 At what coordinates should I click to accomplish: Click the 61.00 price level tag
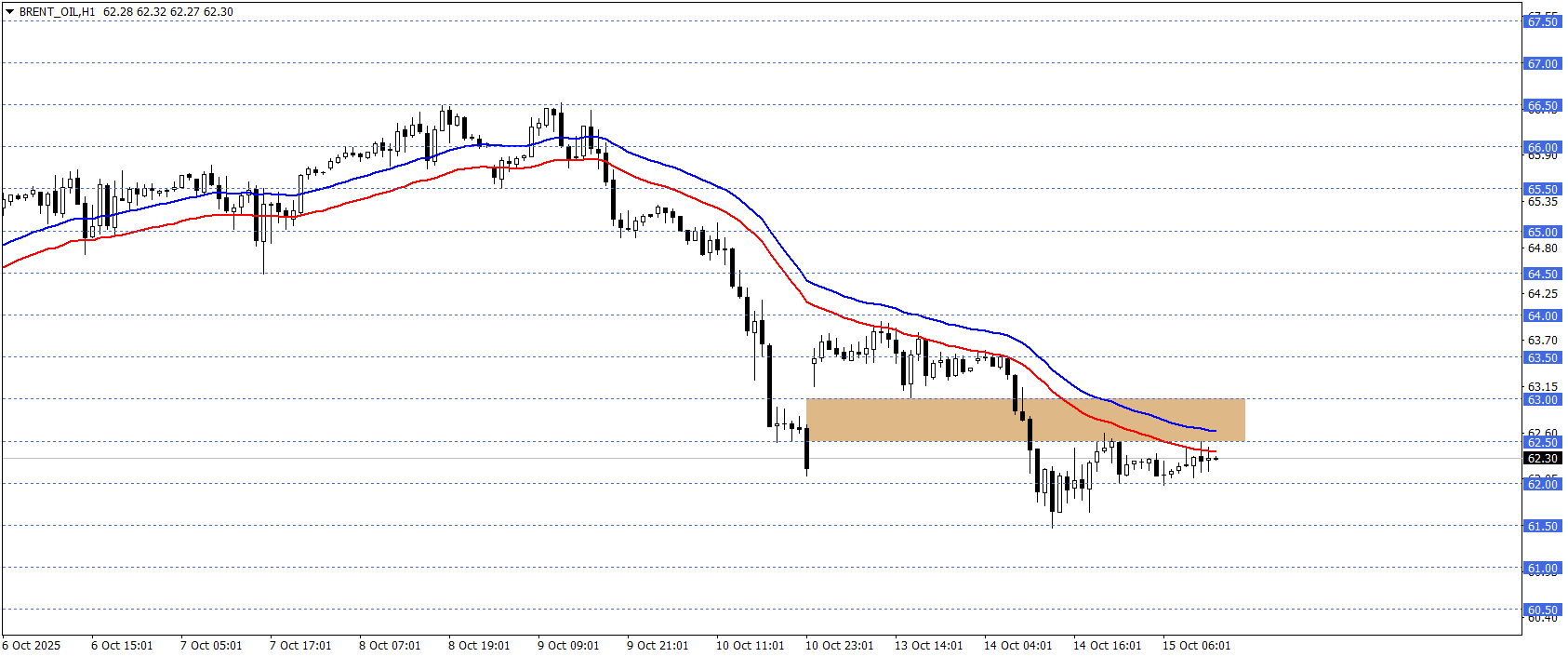tap(1542, 568)
